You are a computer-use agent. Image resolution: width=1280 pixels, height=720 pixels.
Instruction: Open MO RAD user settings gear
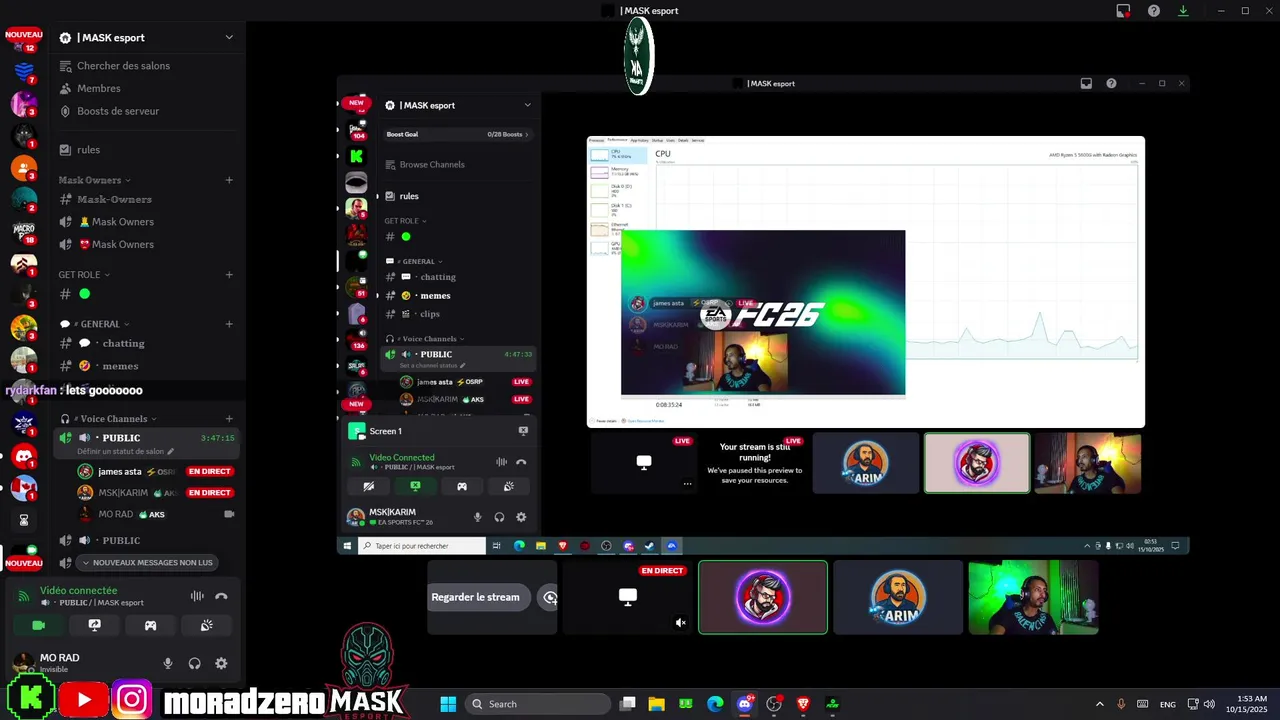(221, 663)
